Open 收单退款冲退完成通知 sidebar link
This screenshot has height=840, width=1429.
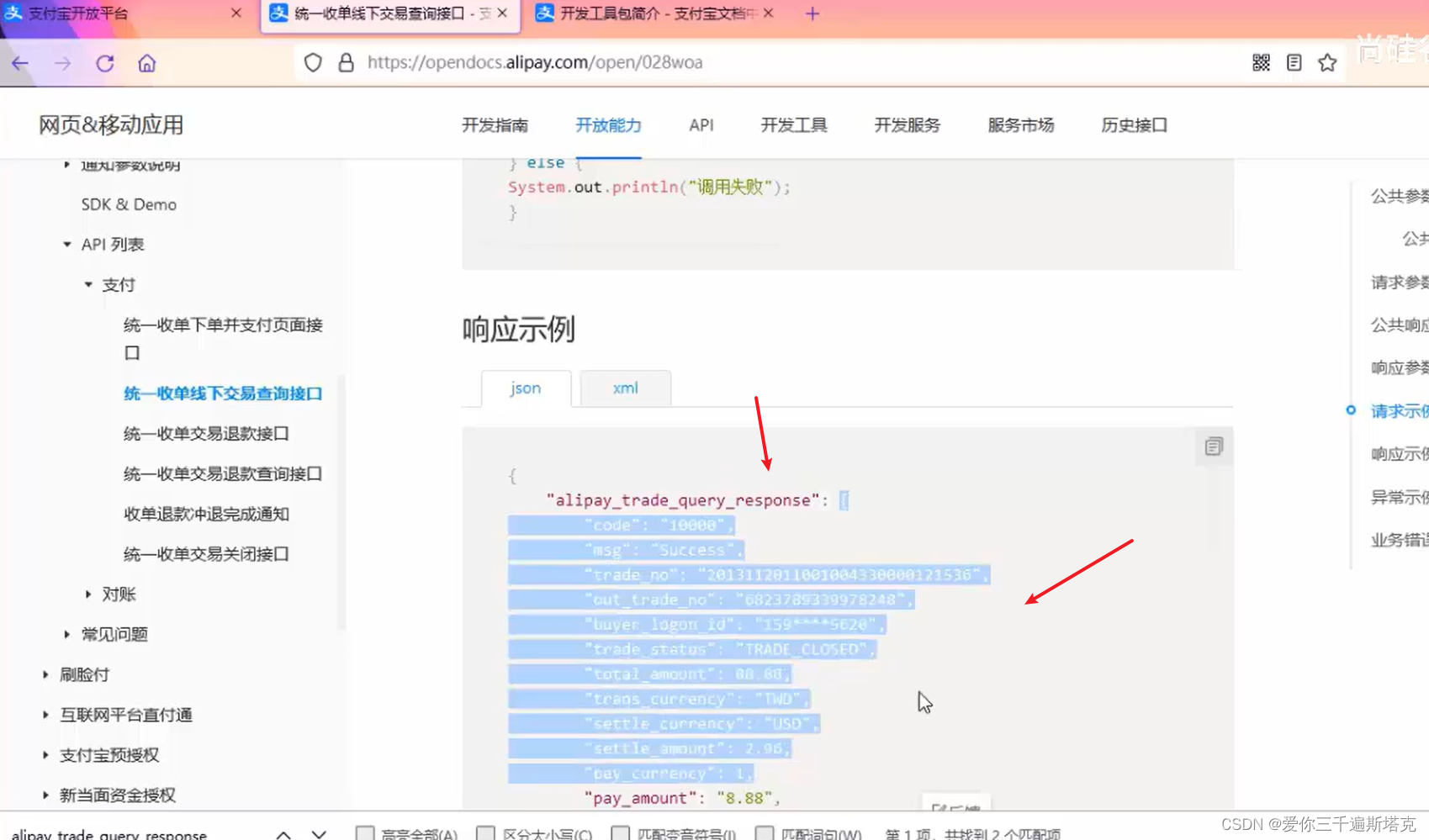pyautogui.click(x=206, y=514)
